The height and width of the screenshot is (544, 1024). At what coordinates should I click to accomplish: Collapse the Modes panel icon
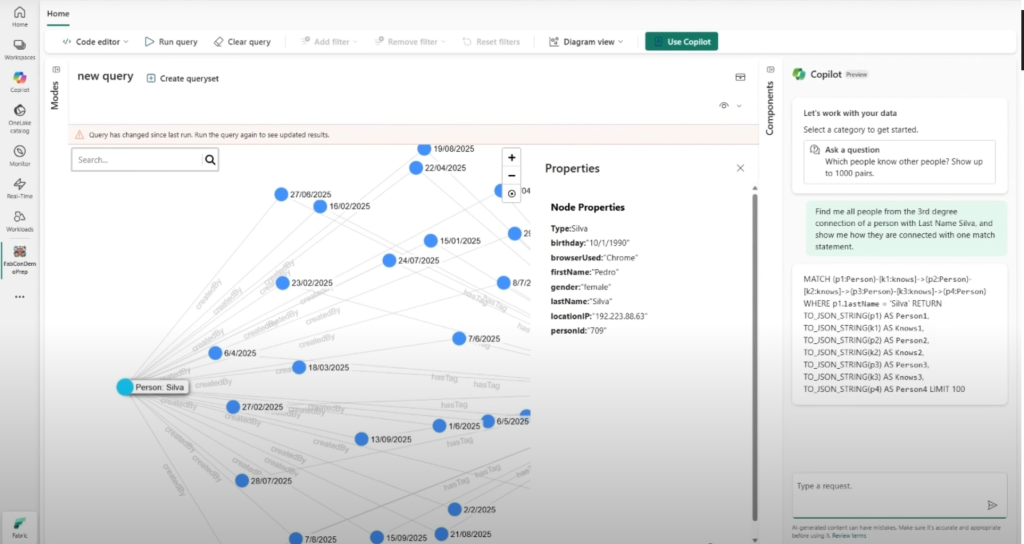click(x=56, y=69)
